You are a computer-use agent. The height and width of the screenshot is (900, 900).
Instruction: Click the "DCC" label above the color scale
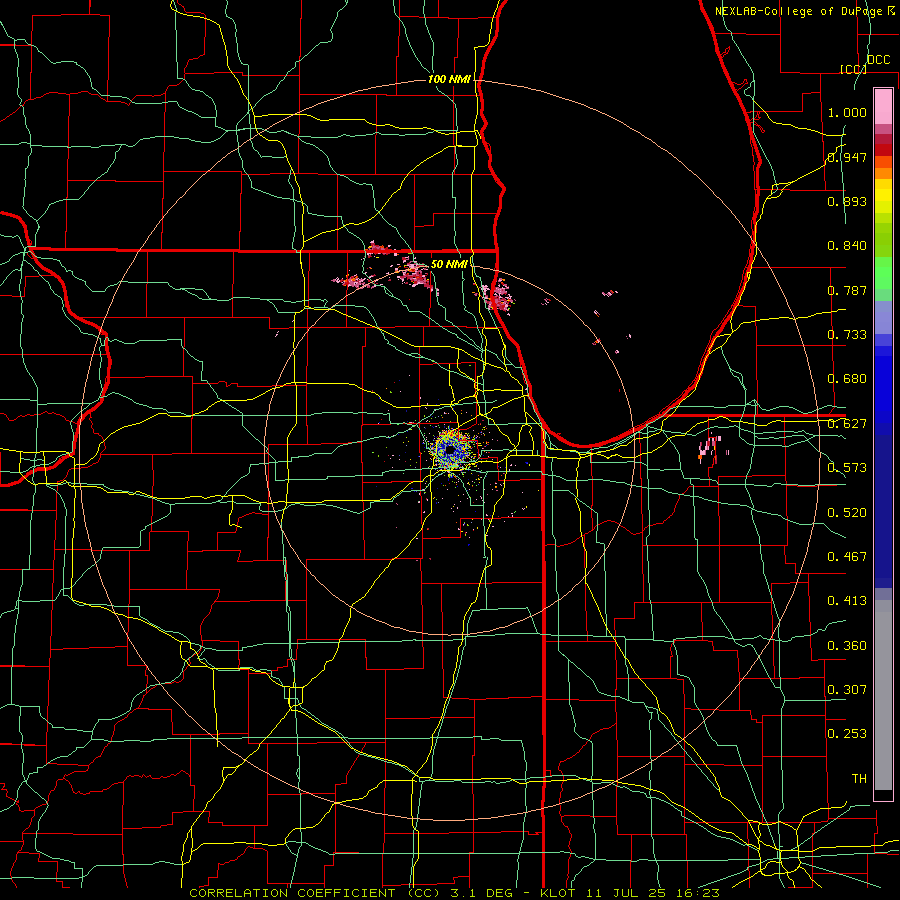(878, 59)
